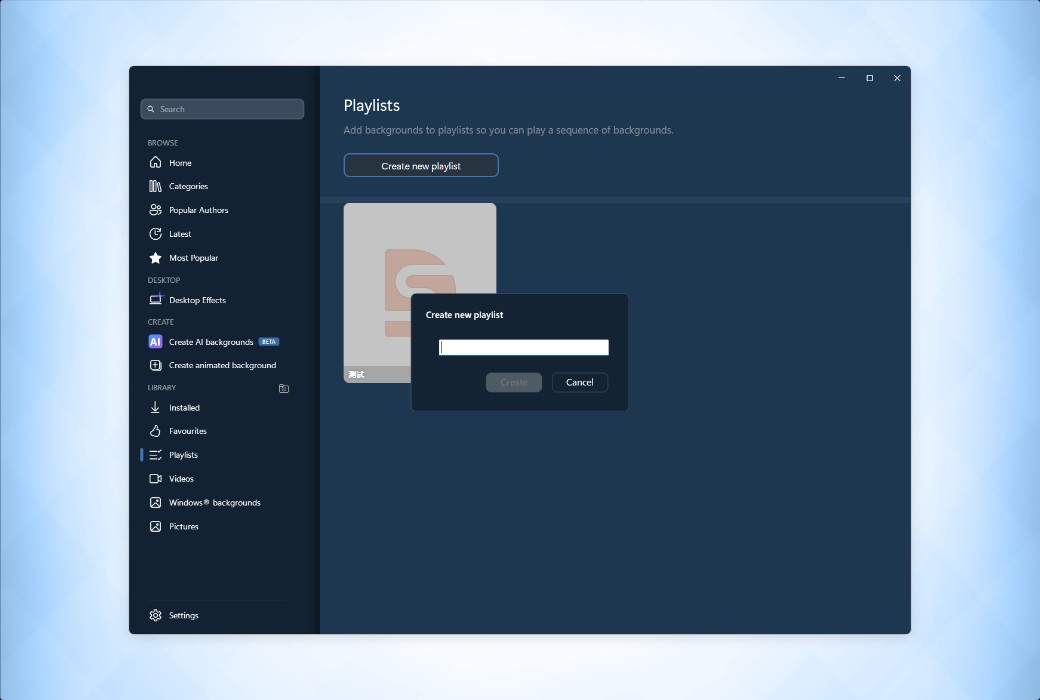Click the Videos camera icon
1040x700 pixels.
(155, 478)
